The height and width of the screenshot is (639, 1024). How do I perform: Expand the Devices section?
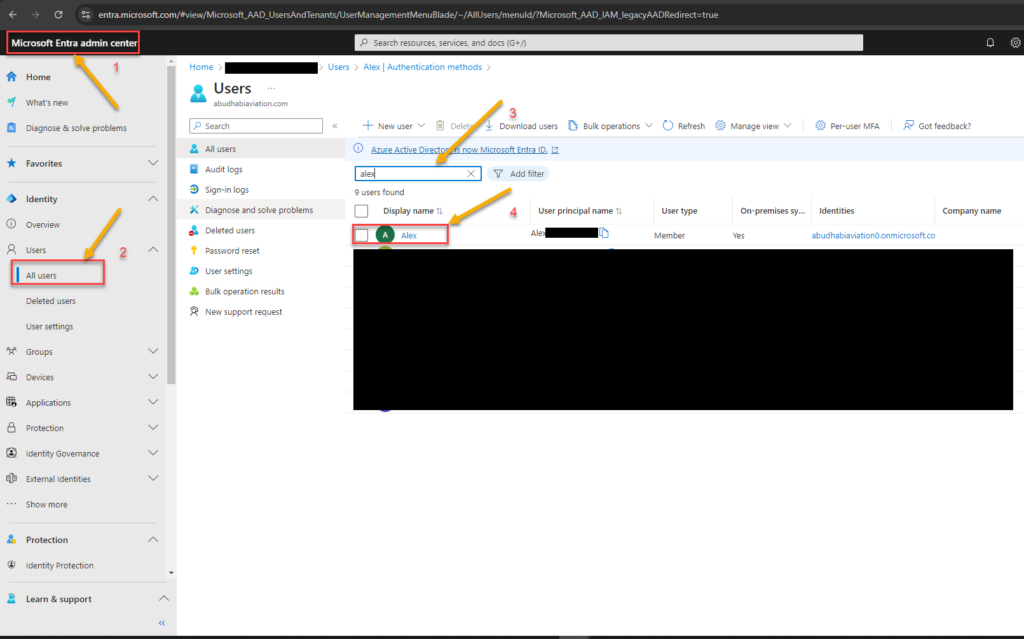click(153, 376)
